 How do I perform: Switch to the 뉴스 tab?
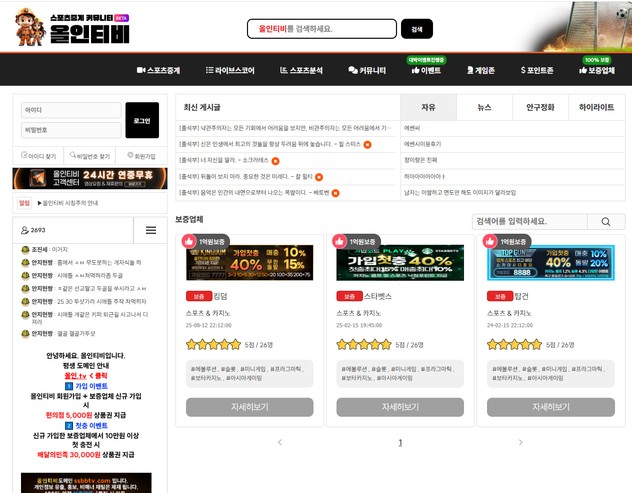484,107
